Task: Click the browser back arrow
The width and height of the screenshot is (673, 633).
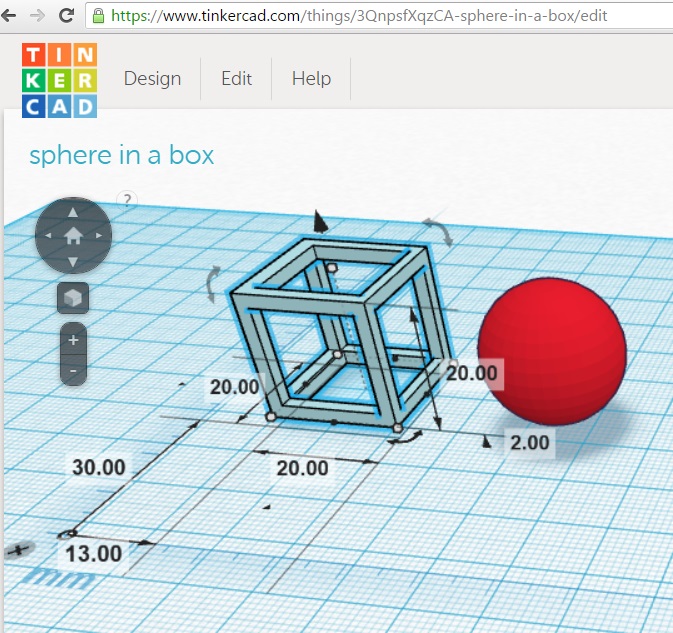Action: 9,16
